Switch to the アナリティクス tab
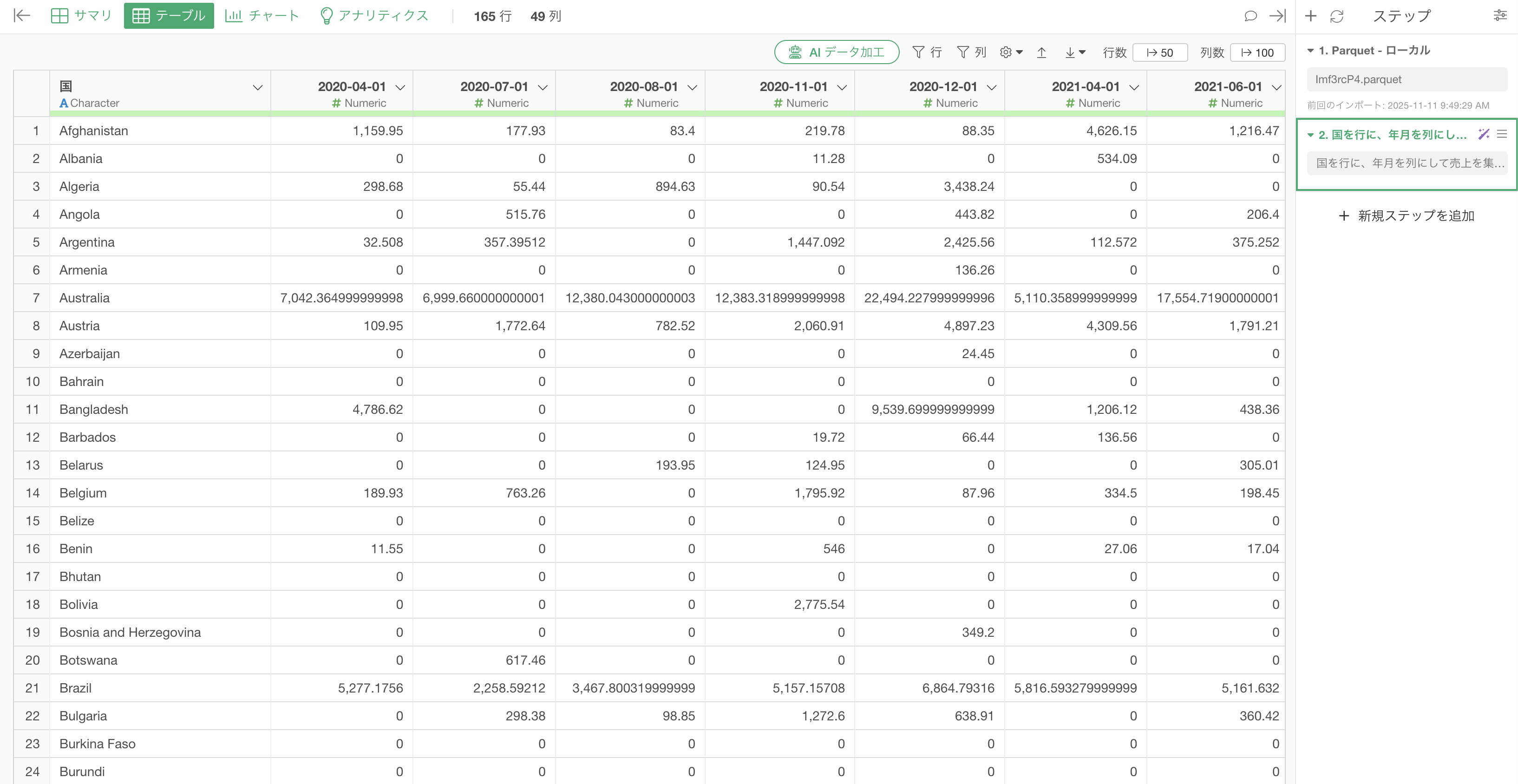Image resolution: width=1518 pixels, height=784 pixels. [x=373, y=16]
